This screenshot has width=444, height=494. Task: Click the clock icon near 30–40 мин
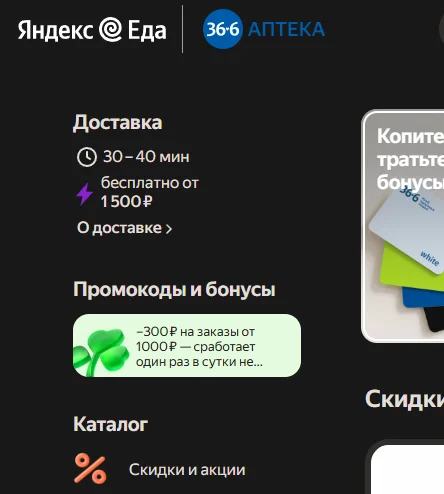[x=87, y=157]
